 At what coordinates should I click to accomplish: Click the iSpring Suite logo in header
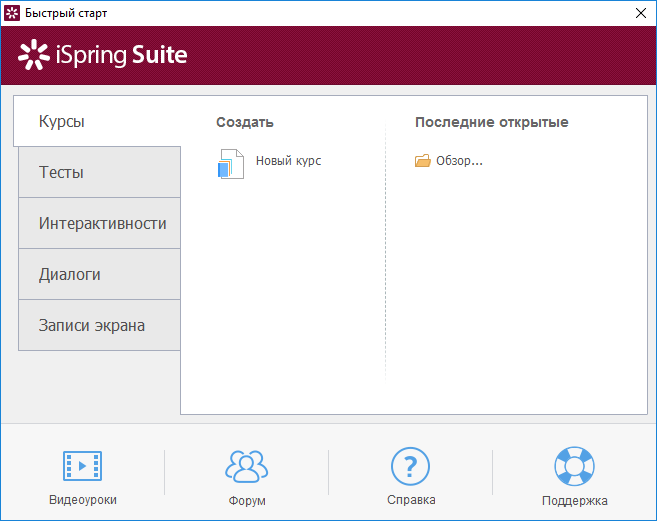(103, 55)
